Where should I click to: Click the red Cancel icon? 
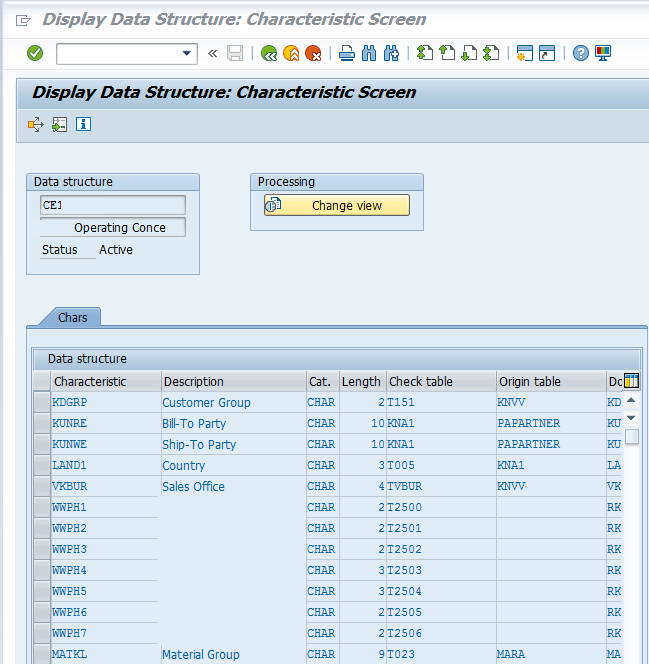point(313,53)
